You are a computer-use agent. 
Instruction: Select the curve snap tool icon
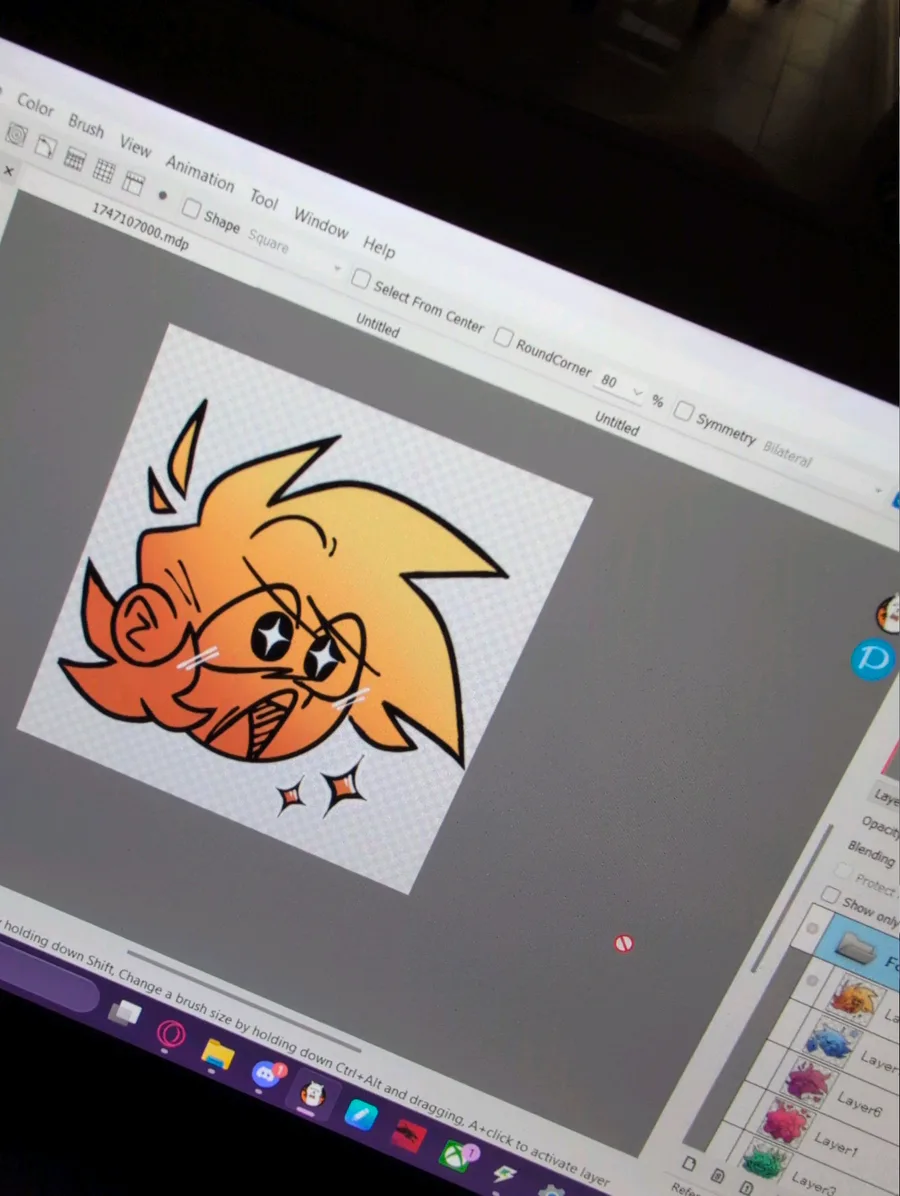pyautogui.click(x=46, y=146)
